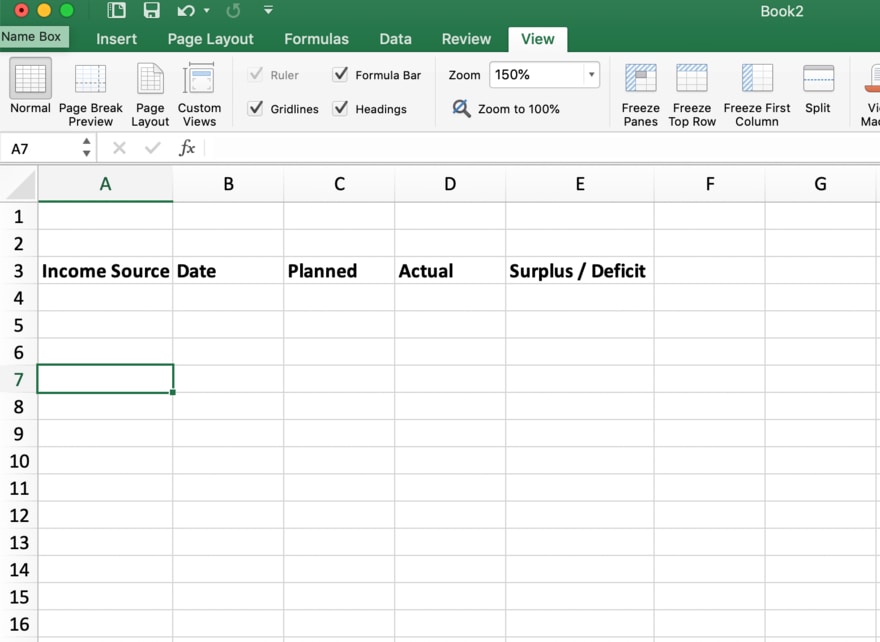Select column C header
880x642 pixels.
coord(339,184)
